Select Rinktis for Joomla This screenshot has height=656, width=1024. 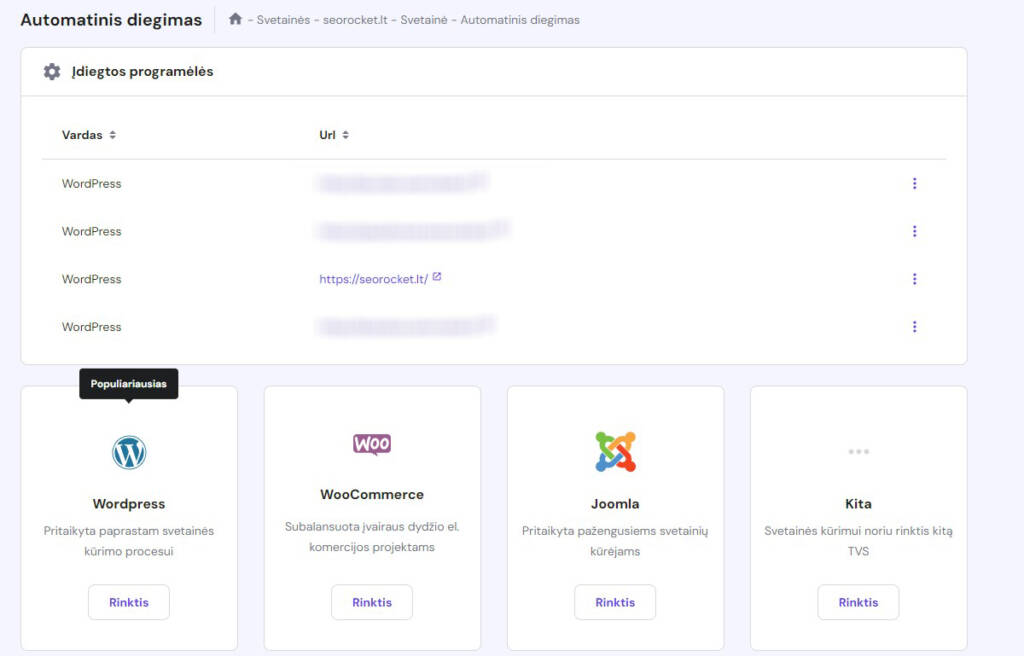pyautogui.click(x=615, y=602)
